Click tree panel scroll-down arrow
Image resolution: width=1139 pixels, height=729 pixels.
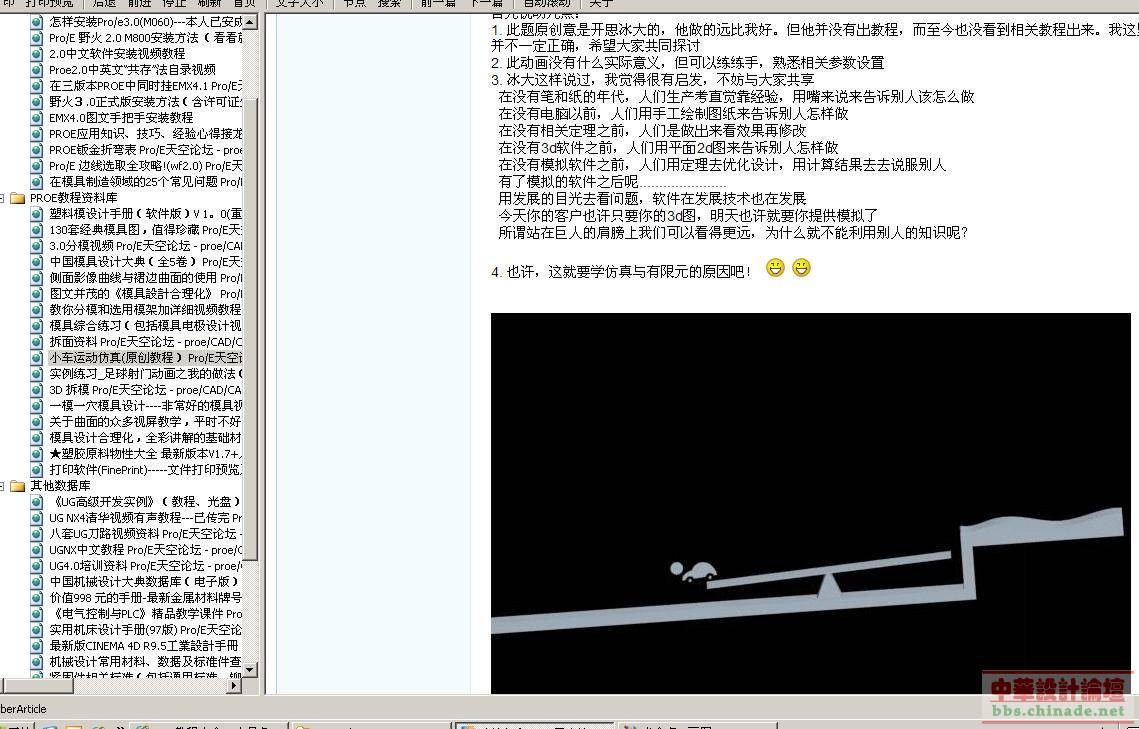[x=250, y=669]
